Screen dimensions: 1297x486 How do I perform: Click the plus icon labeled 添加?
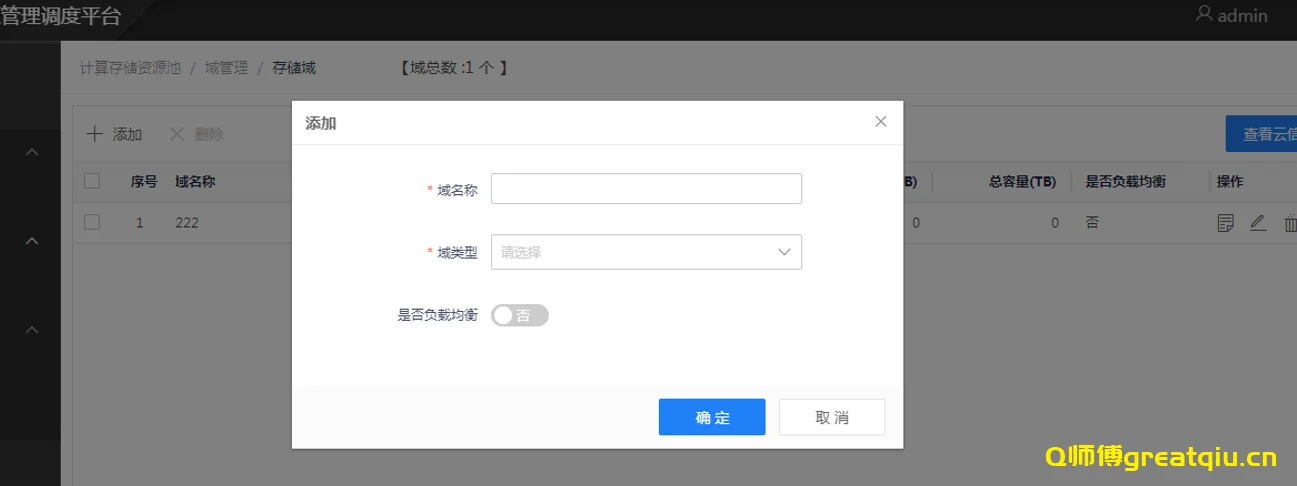pos(94,134)
